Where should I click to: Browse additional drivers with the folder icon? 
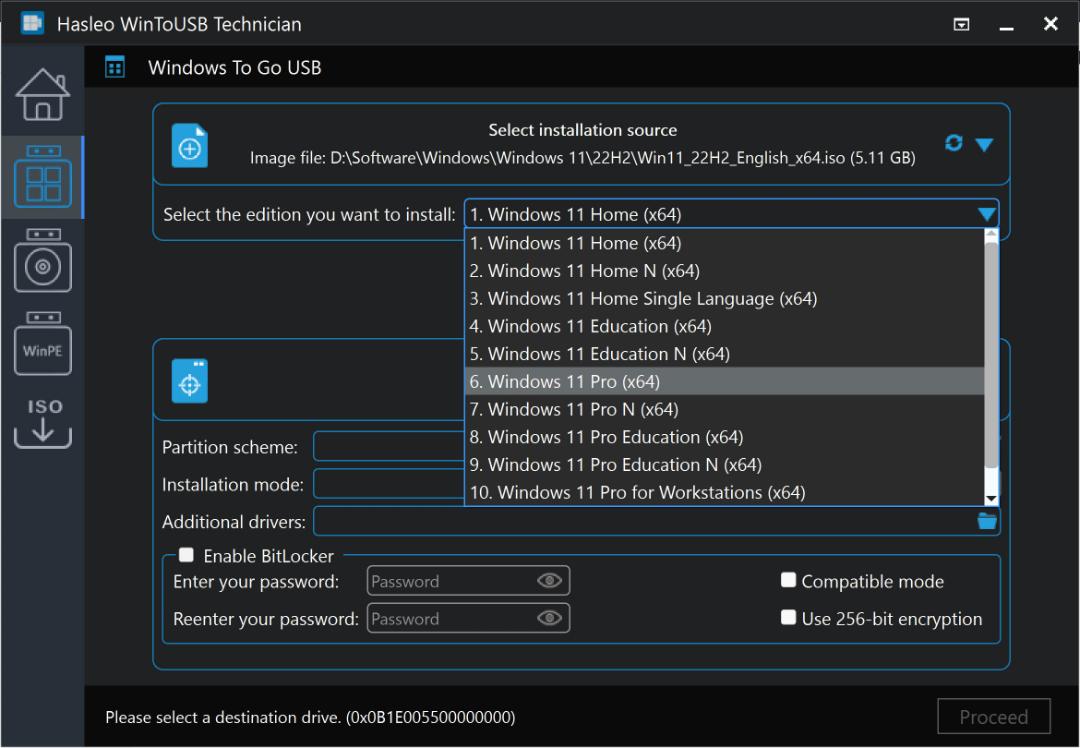(x=987, y=521)
